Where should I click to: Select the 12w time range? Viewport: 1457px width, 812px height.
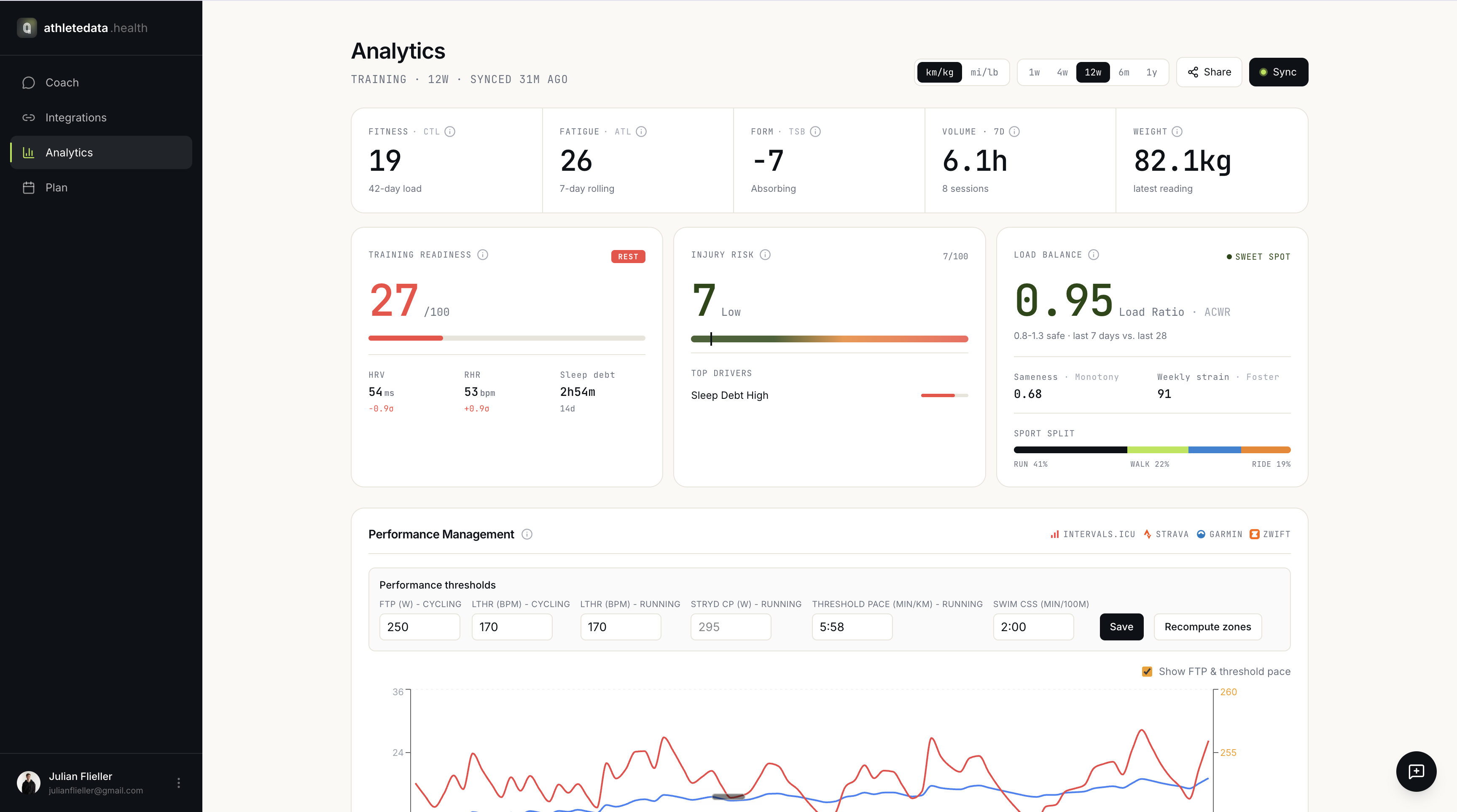[1093, 73]
